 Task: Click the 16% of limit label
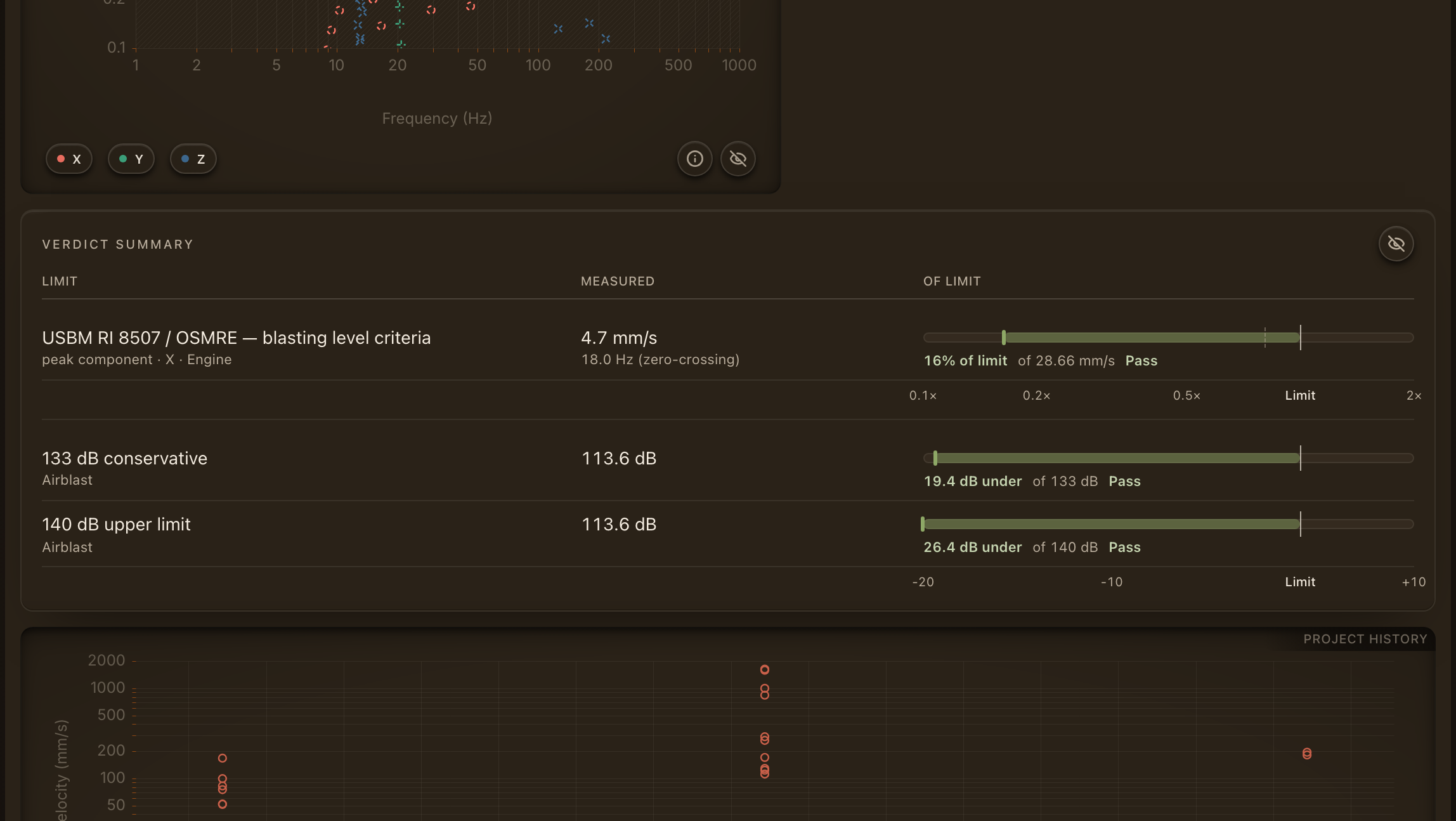[966, 361]
